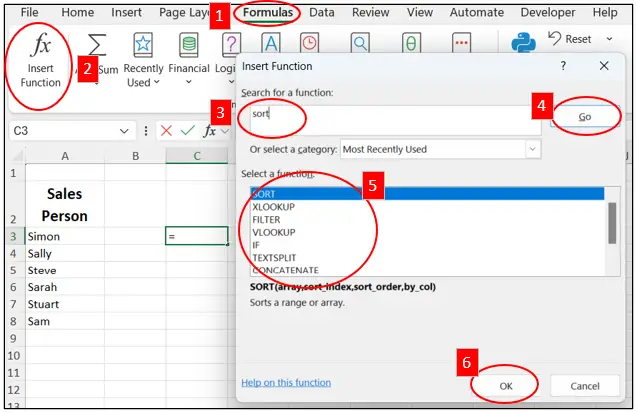
Task: Open the Lookup & Reference functions icon
Action: [360, 43]
